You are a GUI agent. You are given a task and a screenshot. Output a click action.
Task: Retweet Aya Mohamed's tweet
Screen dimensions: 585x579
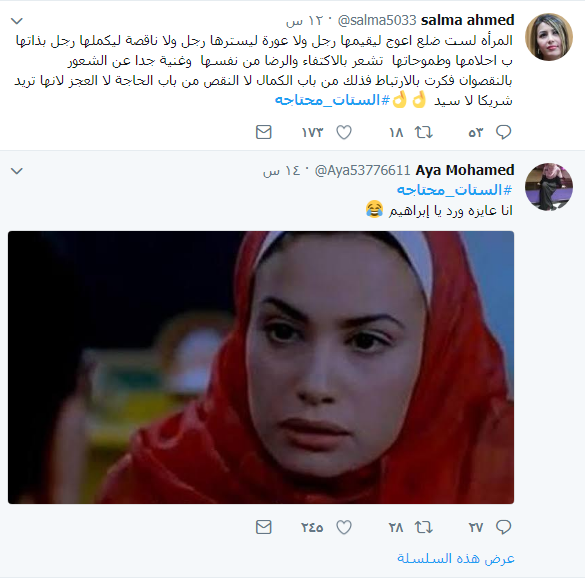(x=423, y=527)
